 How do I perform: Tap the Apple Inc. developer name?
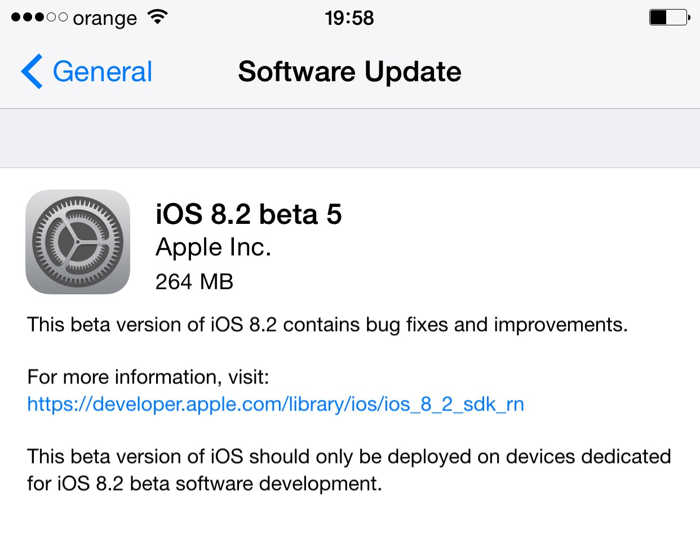coord(213,247)
